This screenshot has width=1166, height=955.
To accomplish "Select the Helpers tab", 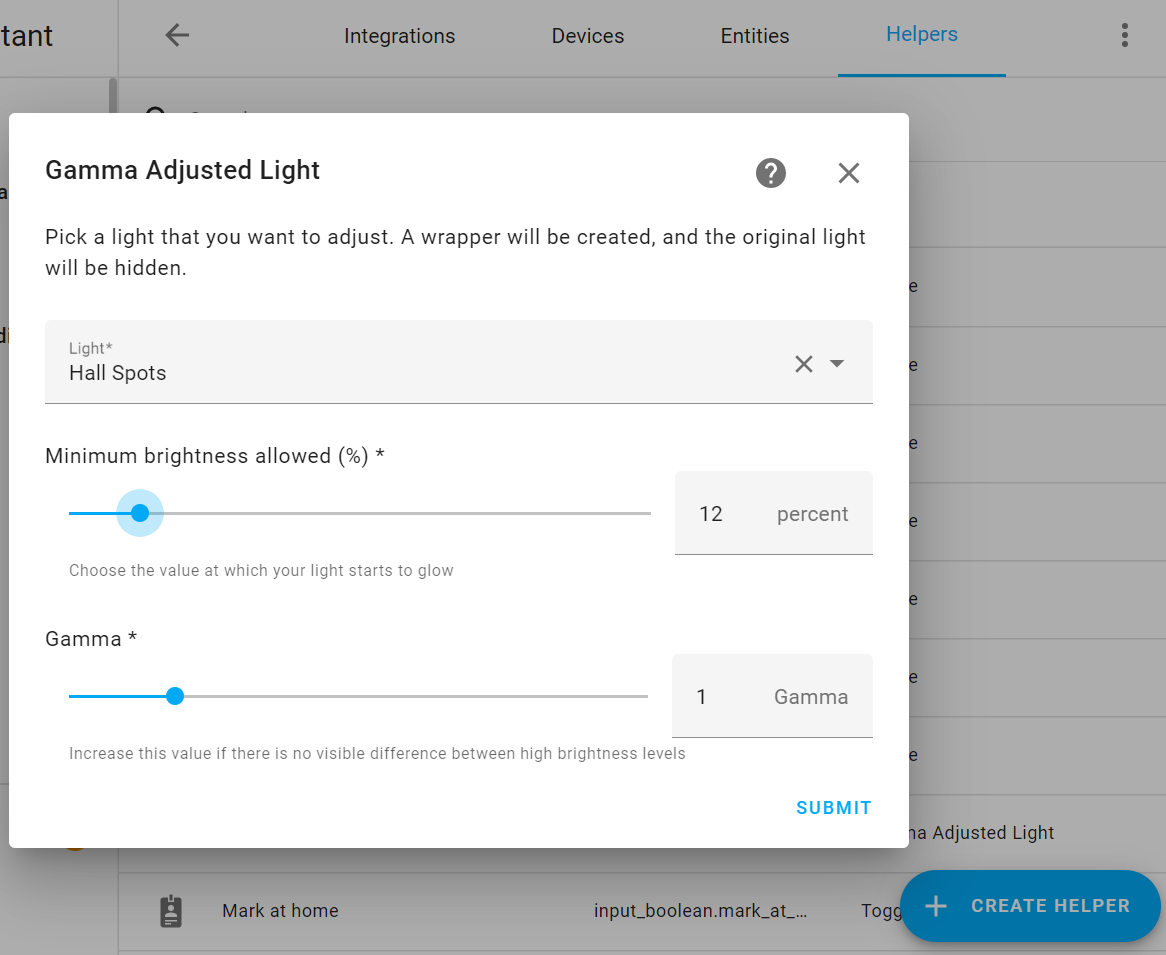I will point(921,33).
